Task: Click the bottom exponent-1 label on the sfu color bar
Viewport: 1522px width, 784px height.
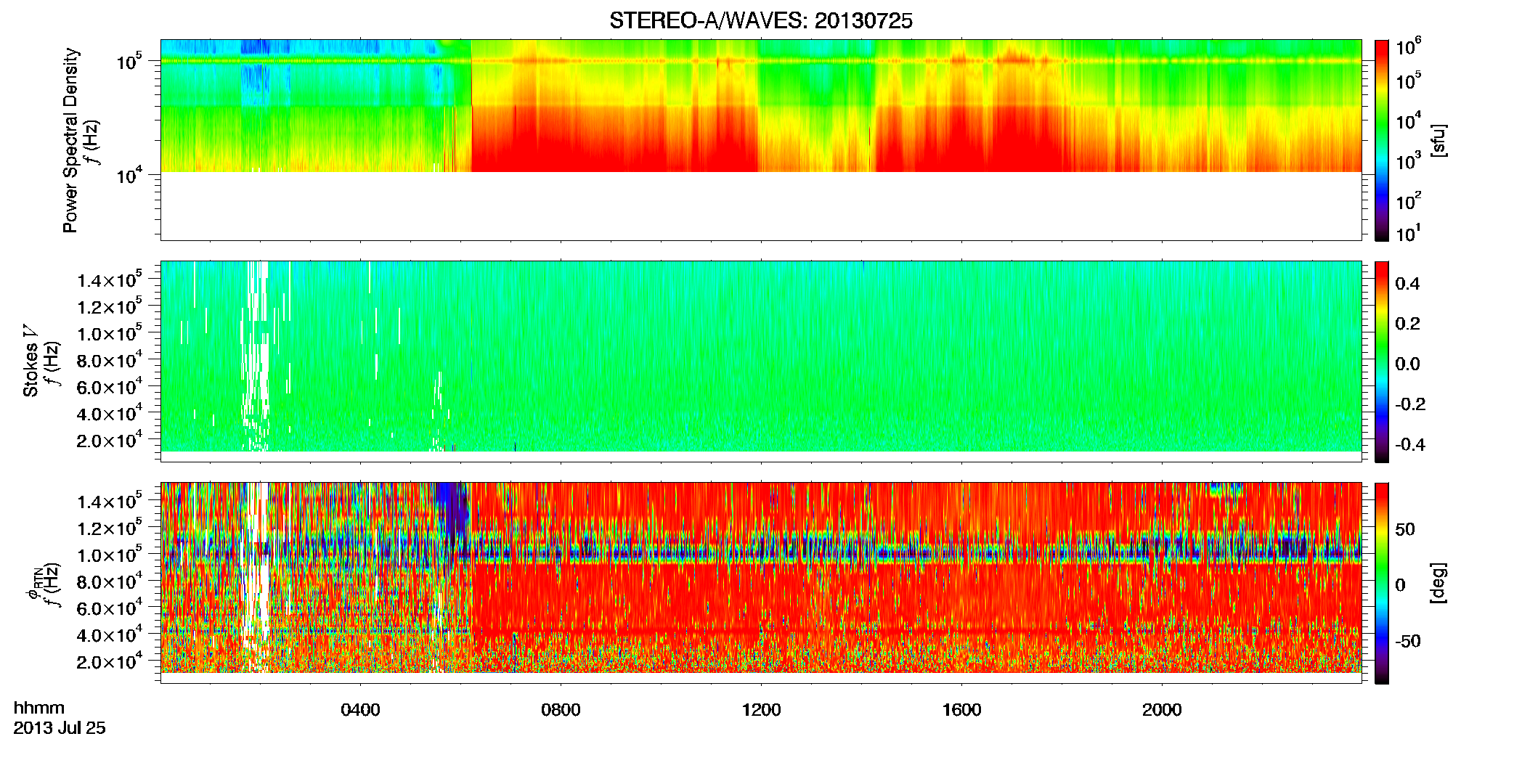Action: pos(1408,233)
